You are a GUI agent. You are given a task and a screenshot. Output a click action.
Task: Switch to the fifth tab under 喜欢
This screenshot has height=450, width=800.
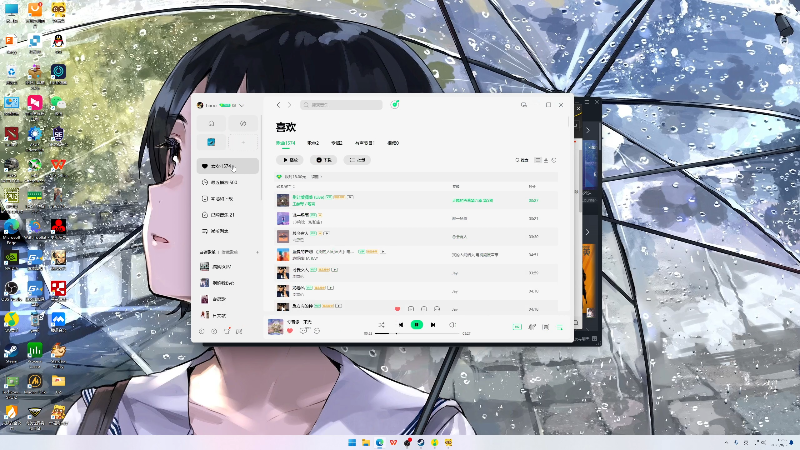click(x=393, y=143)
